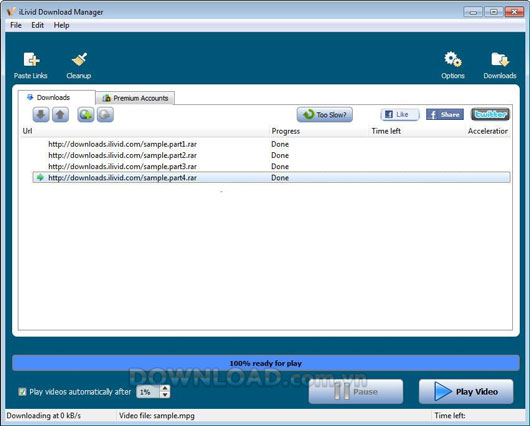Select the sample.part4.rar download row
This screenshot has width=530, height=426.
pyautogui.click(x=271, y=178)
